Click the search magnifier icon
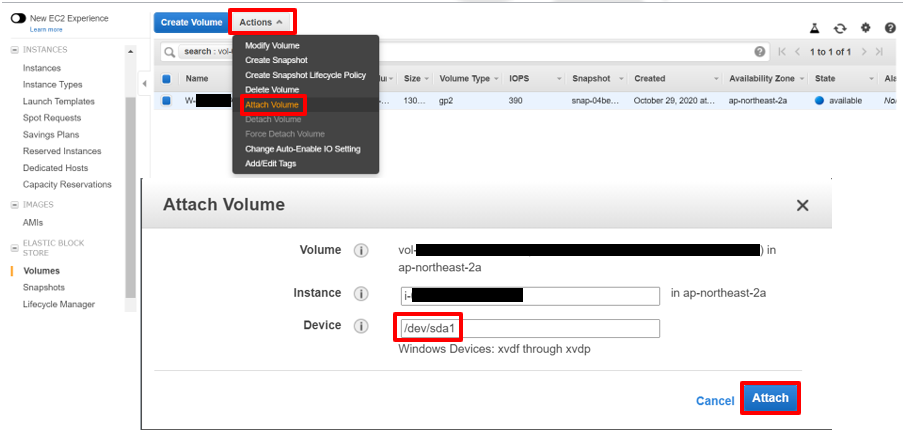Viewport: 903px width, 432px height. coord(169,52)
